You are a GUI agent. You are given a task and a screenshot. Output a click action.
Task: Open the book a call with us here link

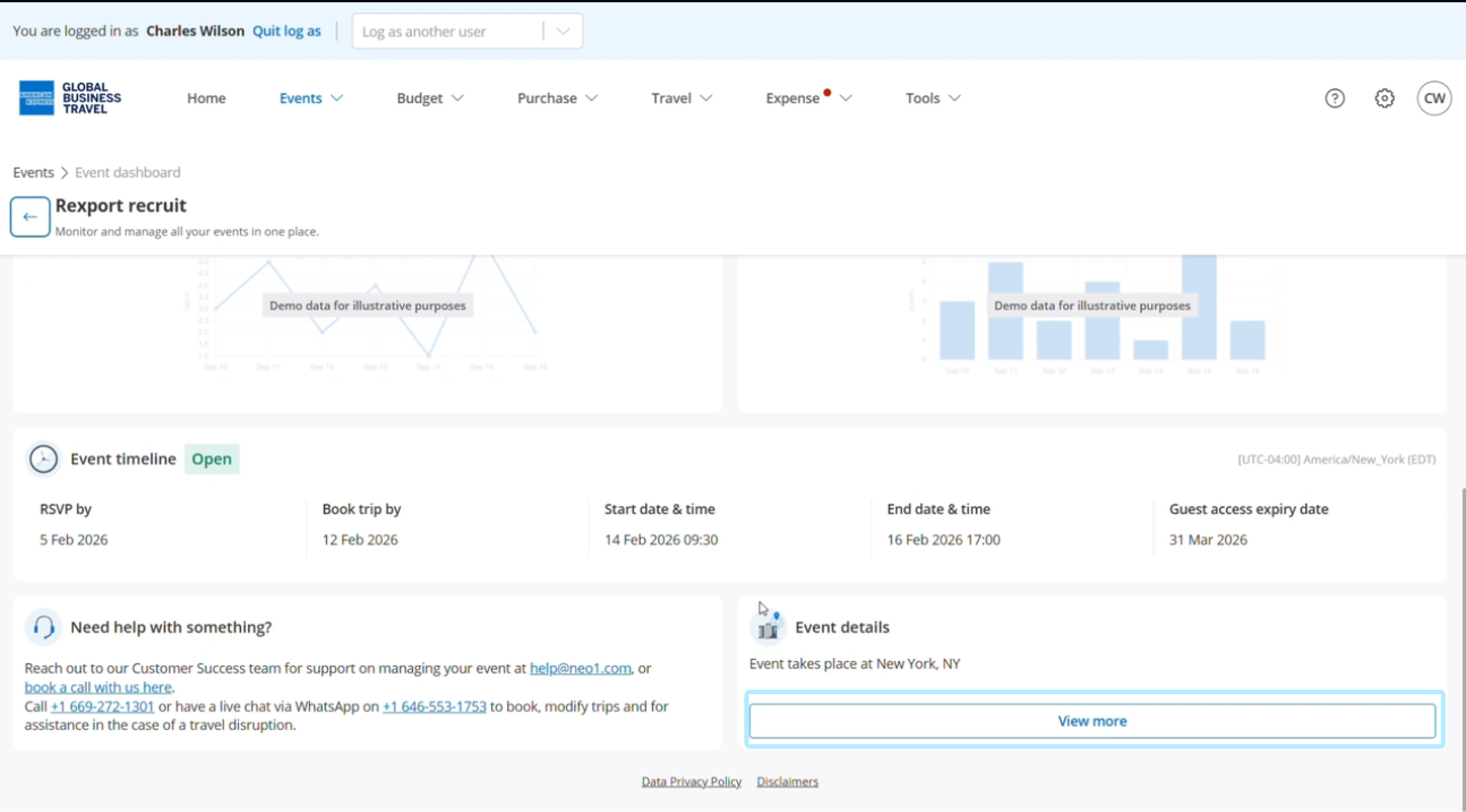click(98, 687)
